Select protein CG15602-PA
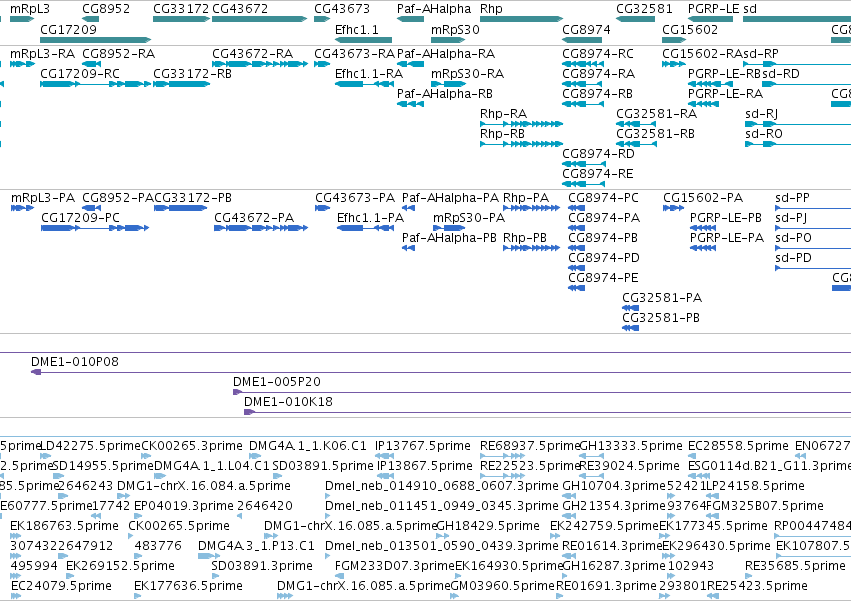The width and height of the screenshot is (851, 601). [703, 198]
